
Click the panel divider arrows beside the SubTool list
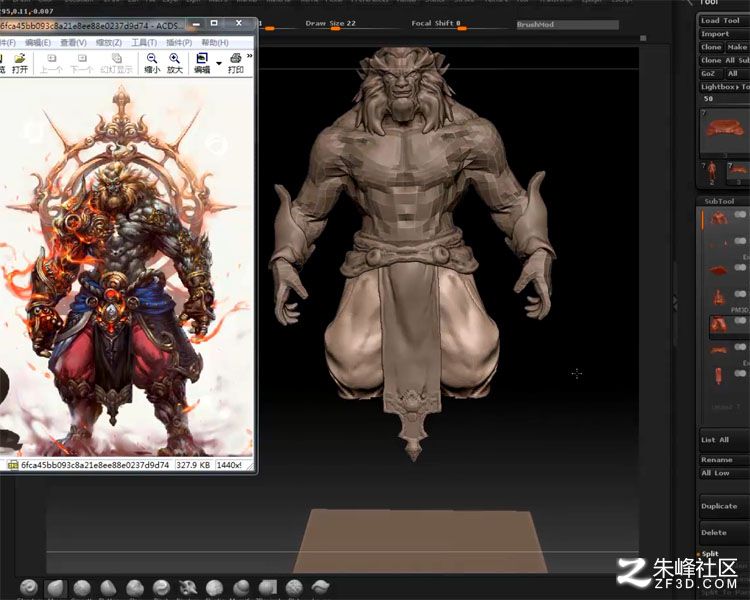tap(675, 302)
